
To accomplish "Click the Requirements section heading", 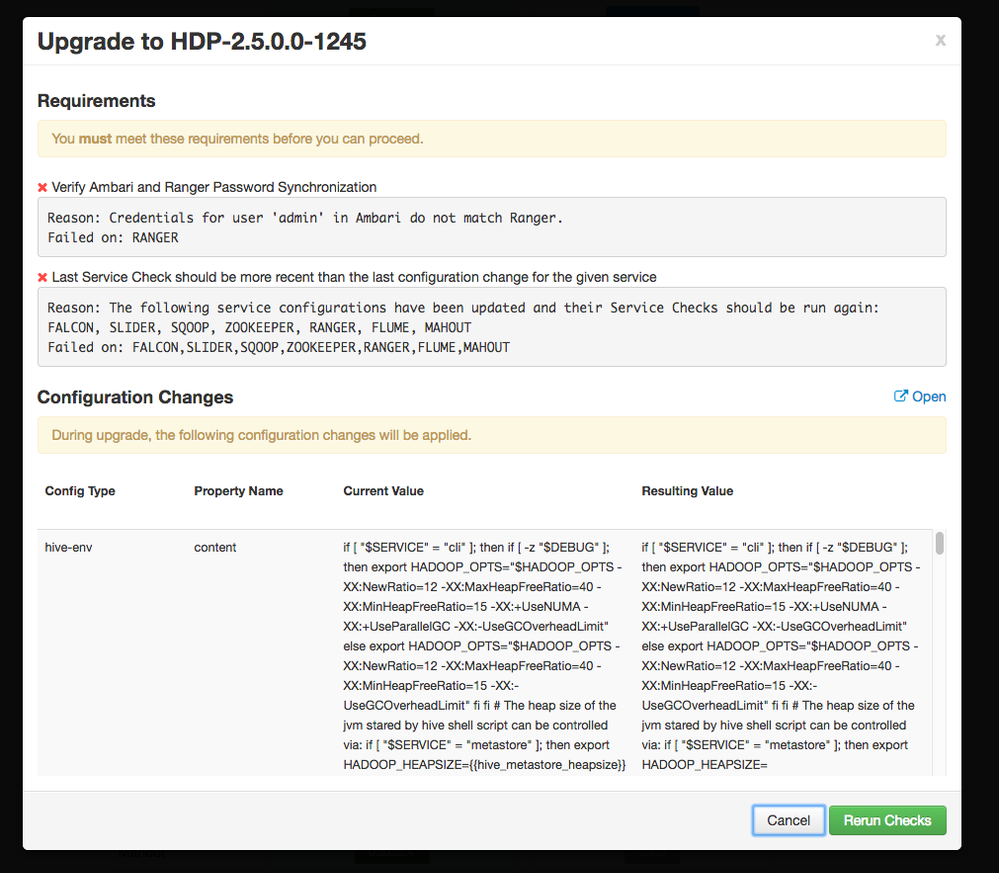I will tap(96, 101).
